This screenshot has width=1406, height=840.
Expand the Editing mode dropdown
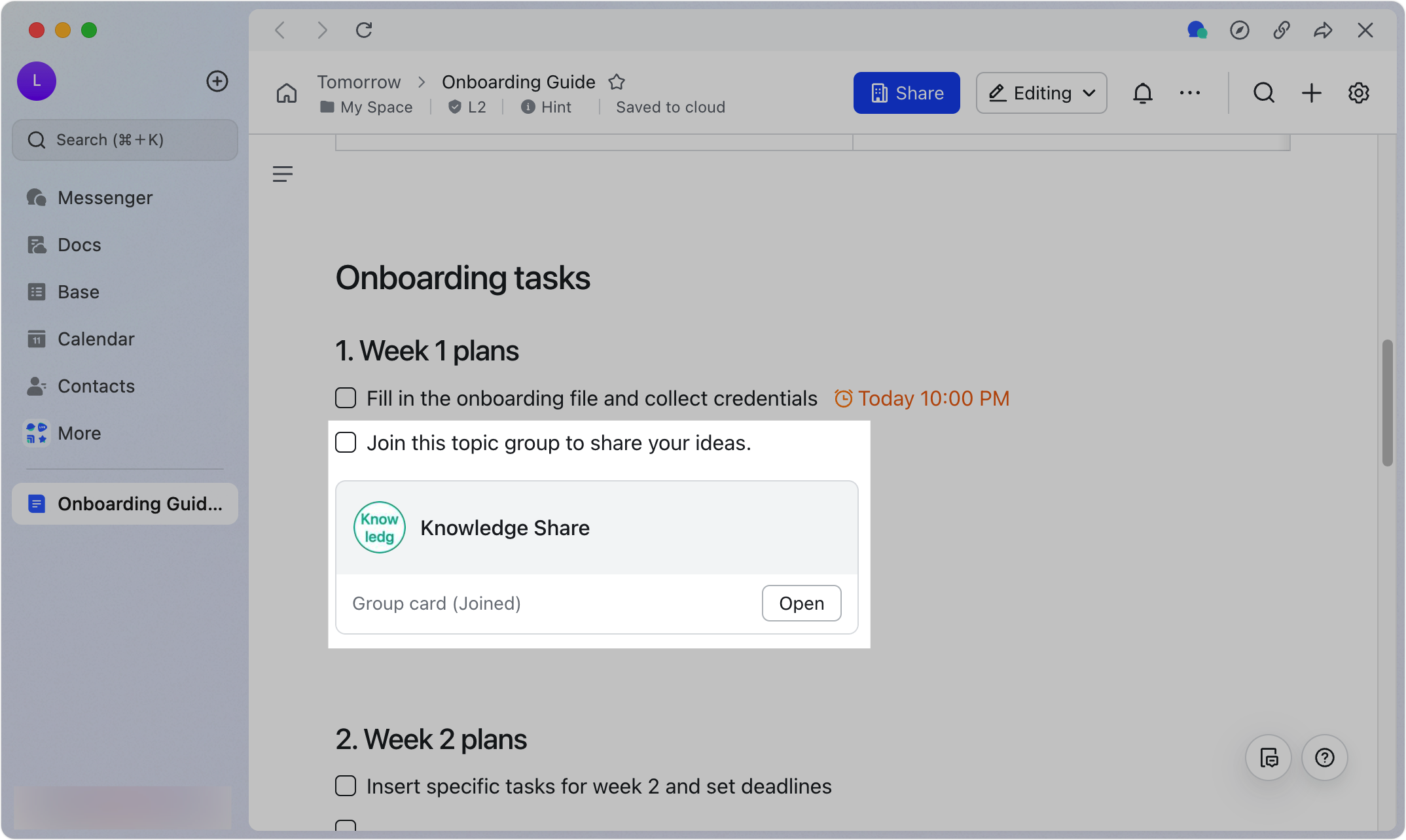1041,93
